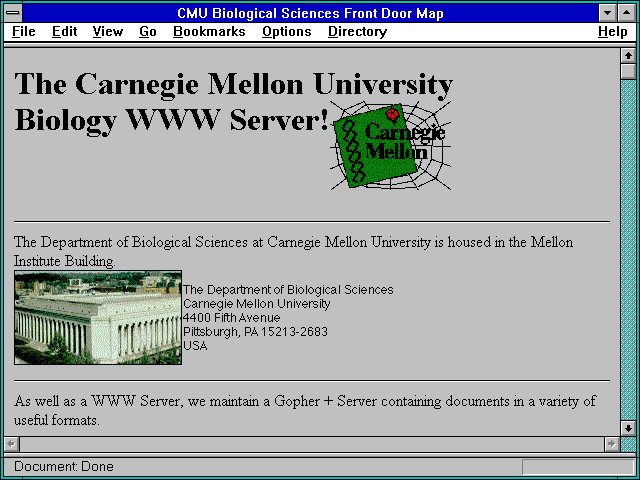Click the 'Document: Done' status bar text
The height and width of the screenshot is (480, 640).
pos(64,467)
